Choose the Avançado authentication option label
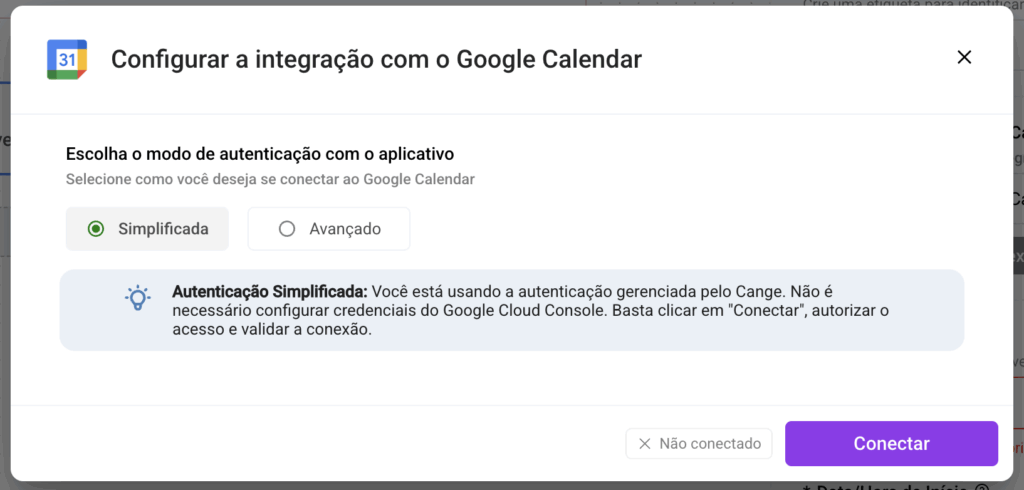 click(344, 229)
